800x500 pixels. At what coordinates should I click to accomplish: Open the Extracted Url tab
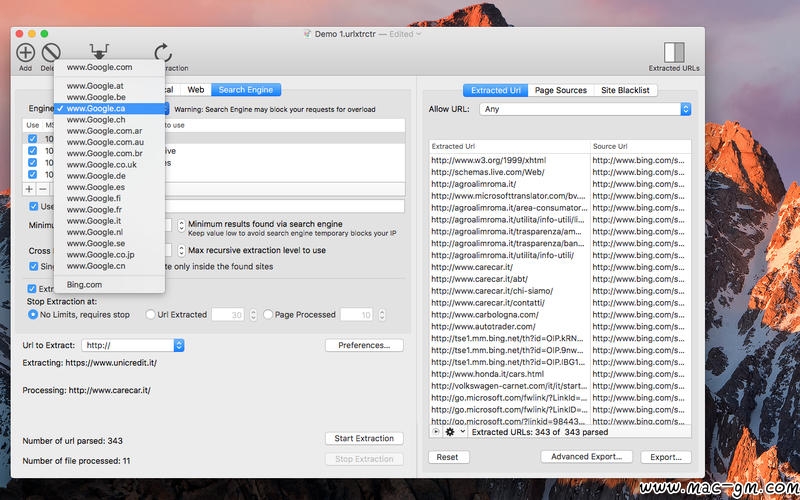(x=495, y=90)
